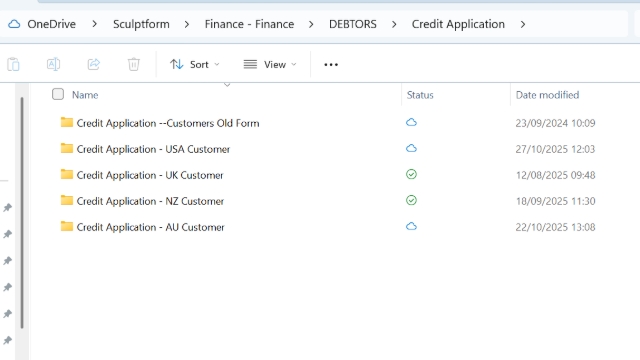Expand chevron after DEBTORS breadcrumb
Viewport: 640px width, 360px height.
click(394, 24)
